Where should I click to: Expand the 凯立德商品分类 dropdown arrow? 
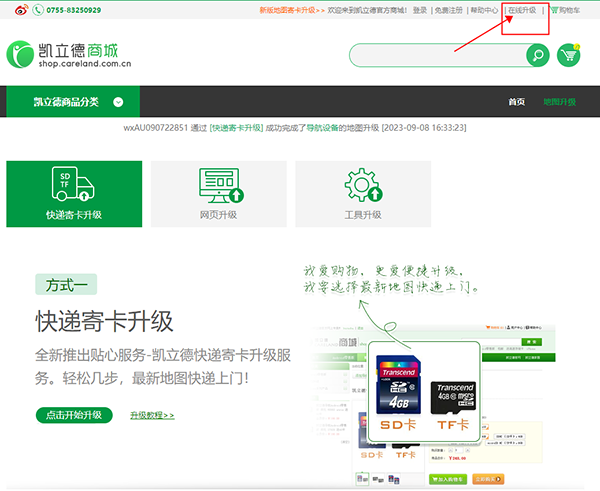click(x=119, y=102)
